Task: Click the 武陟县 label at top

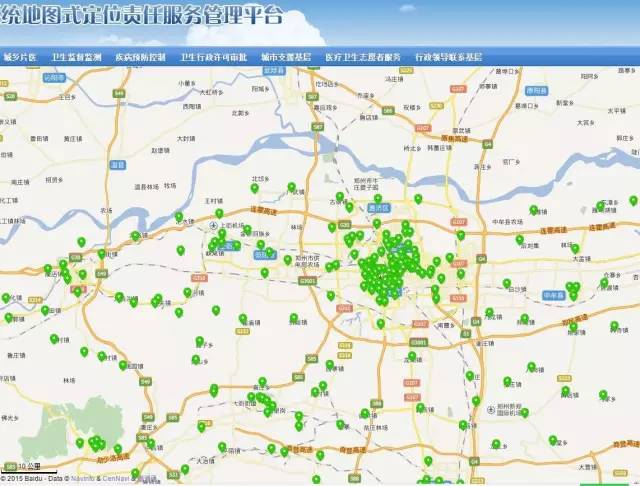Action: 274,70
